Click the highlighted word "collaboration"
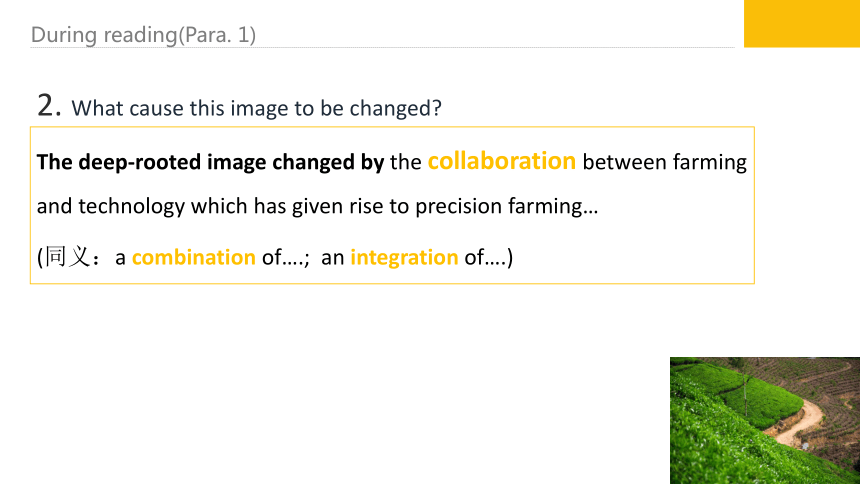860x484 pixels. point(501,161)
